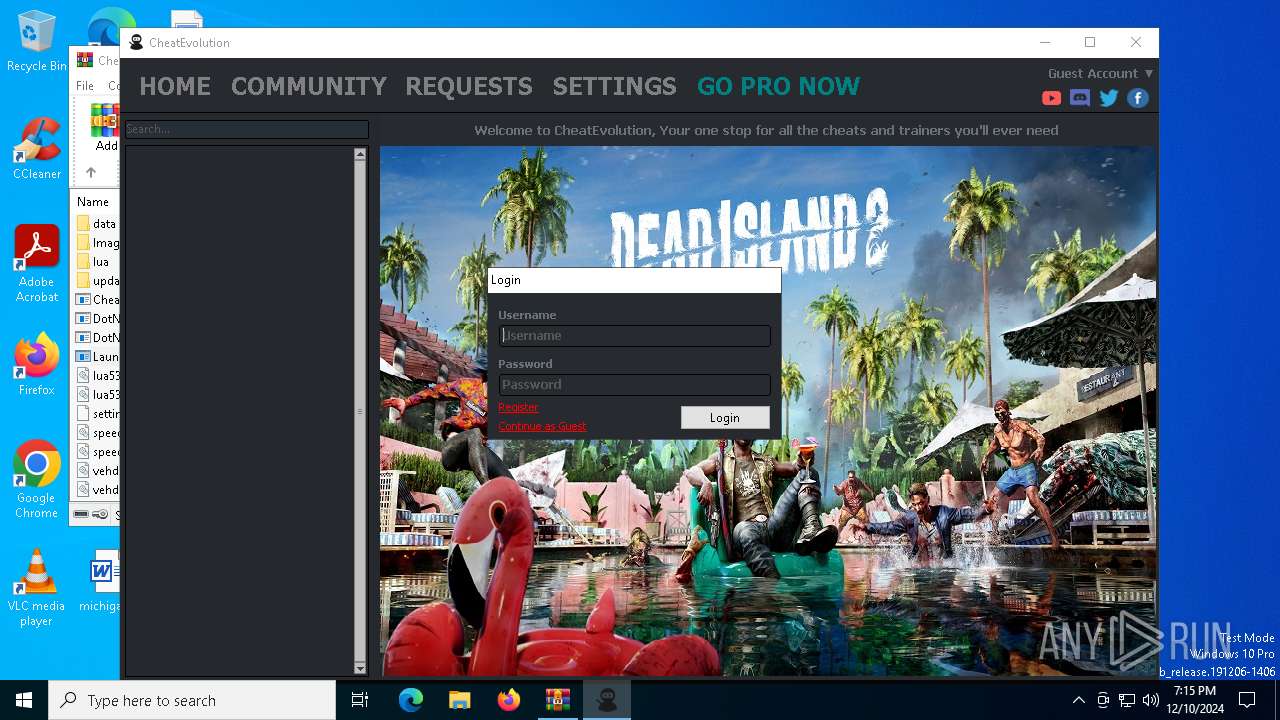Open the Adobe Acrobat desktop icon
The width and height of the screenshot is (1280, 720).
point(37,264)
